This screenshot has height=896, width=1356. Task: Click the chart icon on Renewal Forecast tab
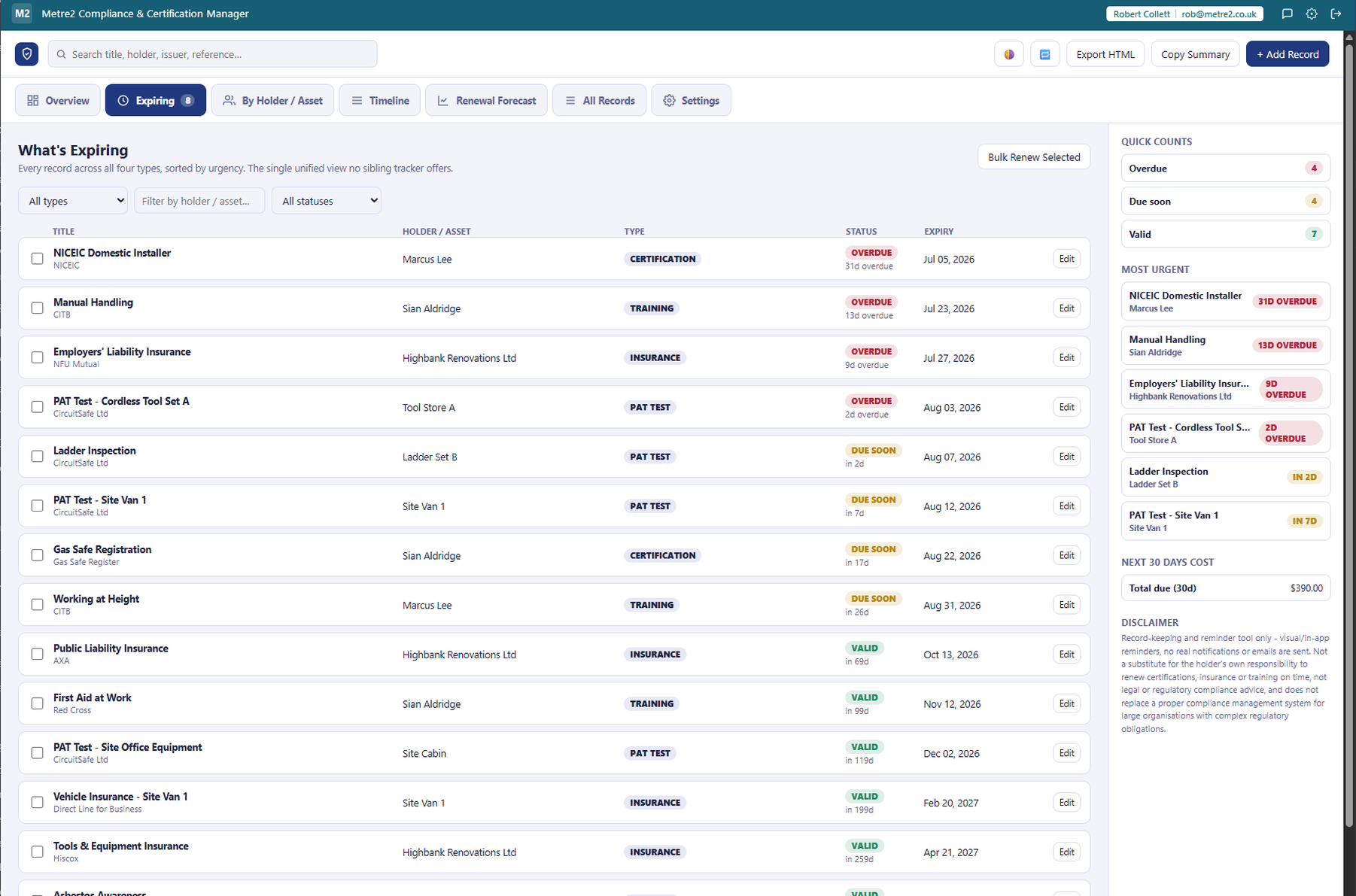(x=443, y=100)
